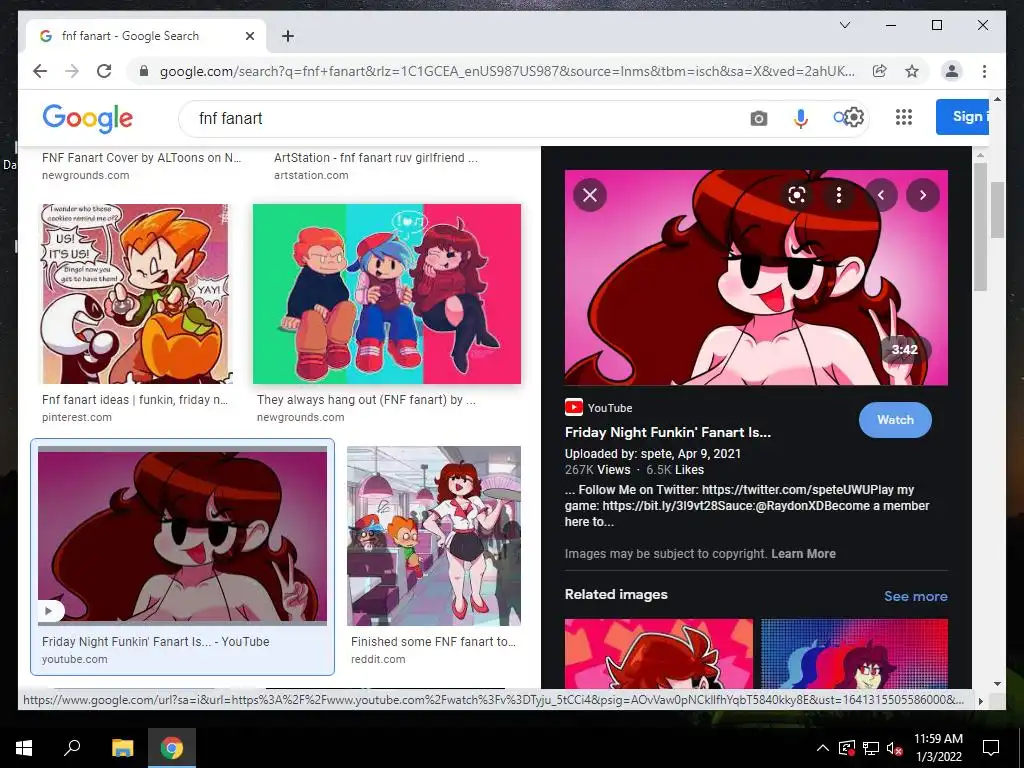Open the selected YouTube video result thumbnail
Screen dimensions: 1024x768
click(x=182, y=536)
